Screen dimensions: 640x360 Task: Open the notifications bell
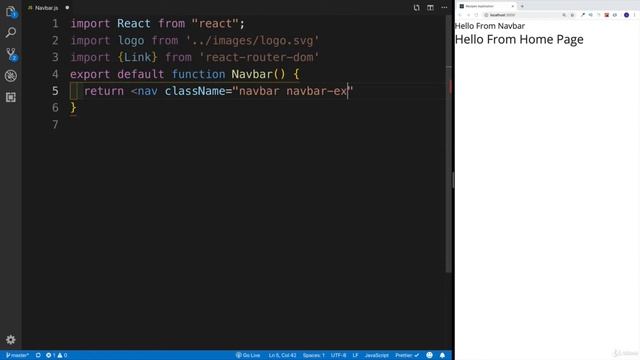click(x=442, y=355)
